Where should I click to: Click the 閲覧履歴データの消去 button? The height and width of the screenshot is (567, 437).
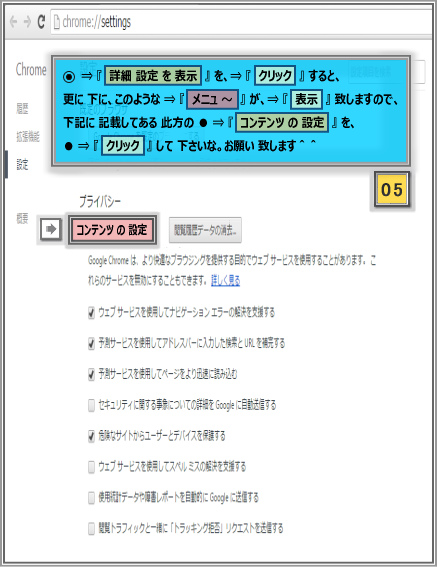pos(205,230)
